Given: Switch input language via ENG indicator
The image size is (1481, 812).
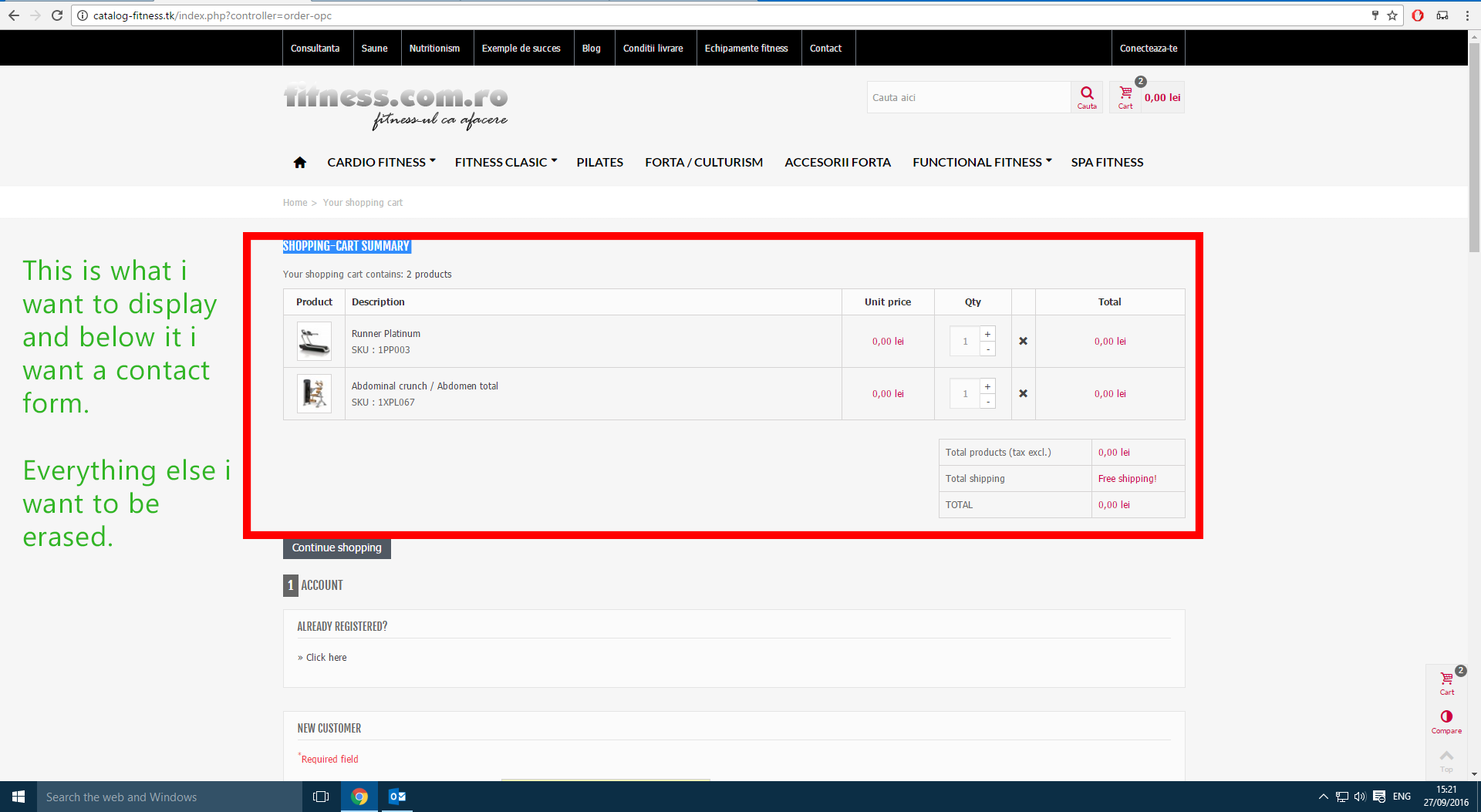Looking at the screenshot, I should 1402,797.
